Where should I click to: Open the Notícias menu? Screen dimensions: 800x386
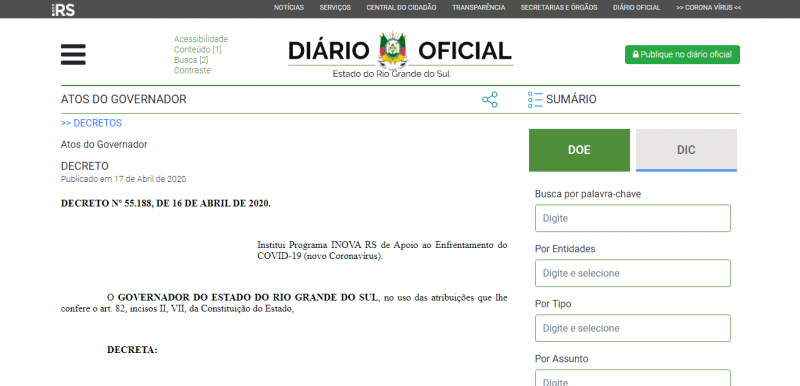[289, 8]
